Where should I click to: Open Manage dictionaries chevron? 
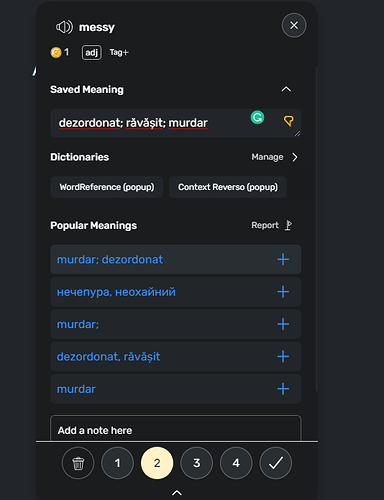295,157
